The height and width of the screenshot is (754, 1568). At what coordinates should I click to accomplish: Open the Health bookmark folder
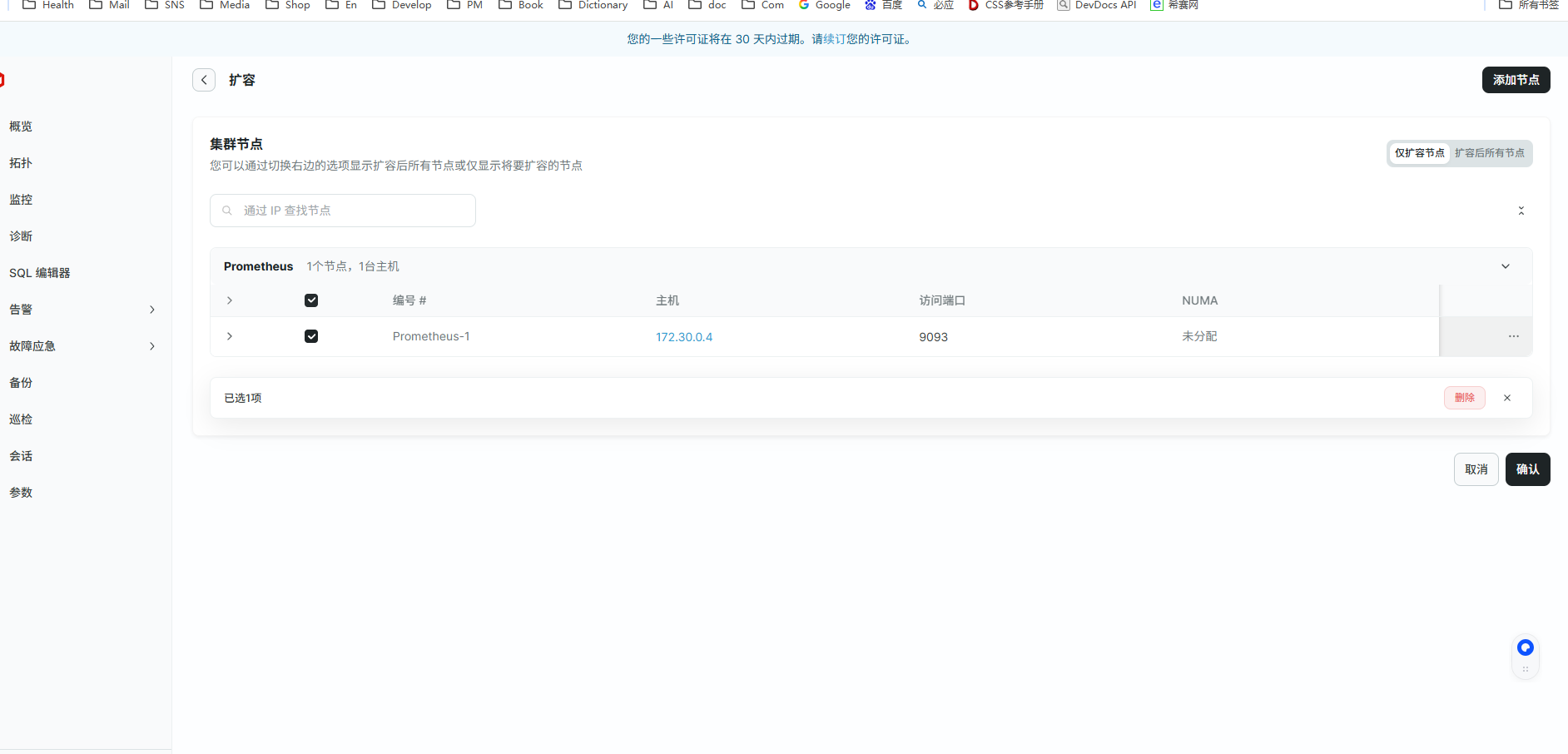pyautogui.click(x=48, y=5)
